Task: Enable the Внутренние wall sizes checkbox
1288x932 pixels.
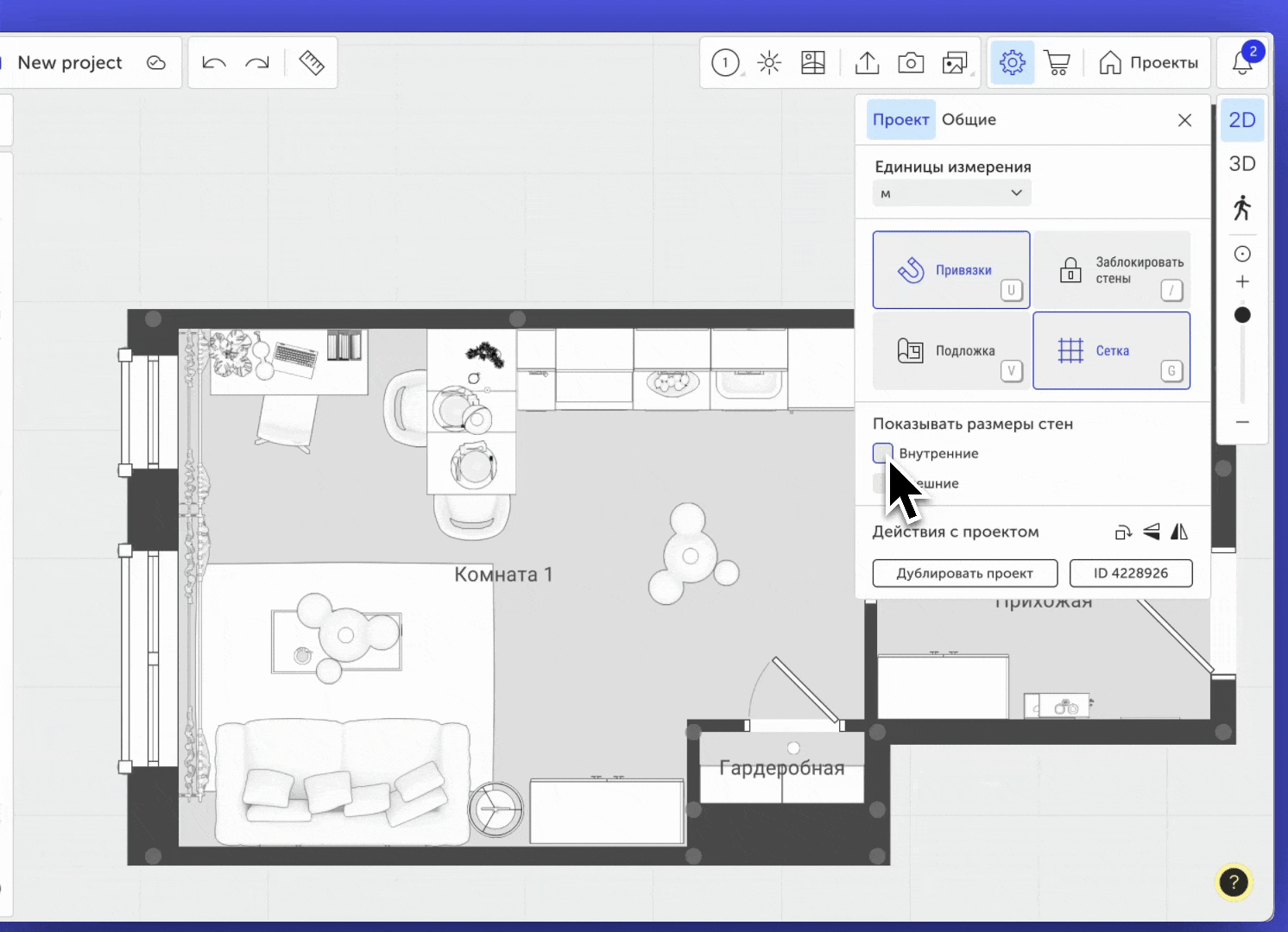Action: 882,453
